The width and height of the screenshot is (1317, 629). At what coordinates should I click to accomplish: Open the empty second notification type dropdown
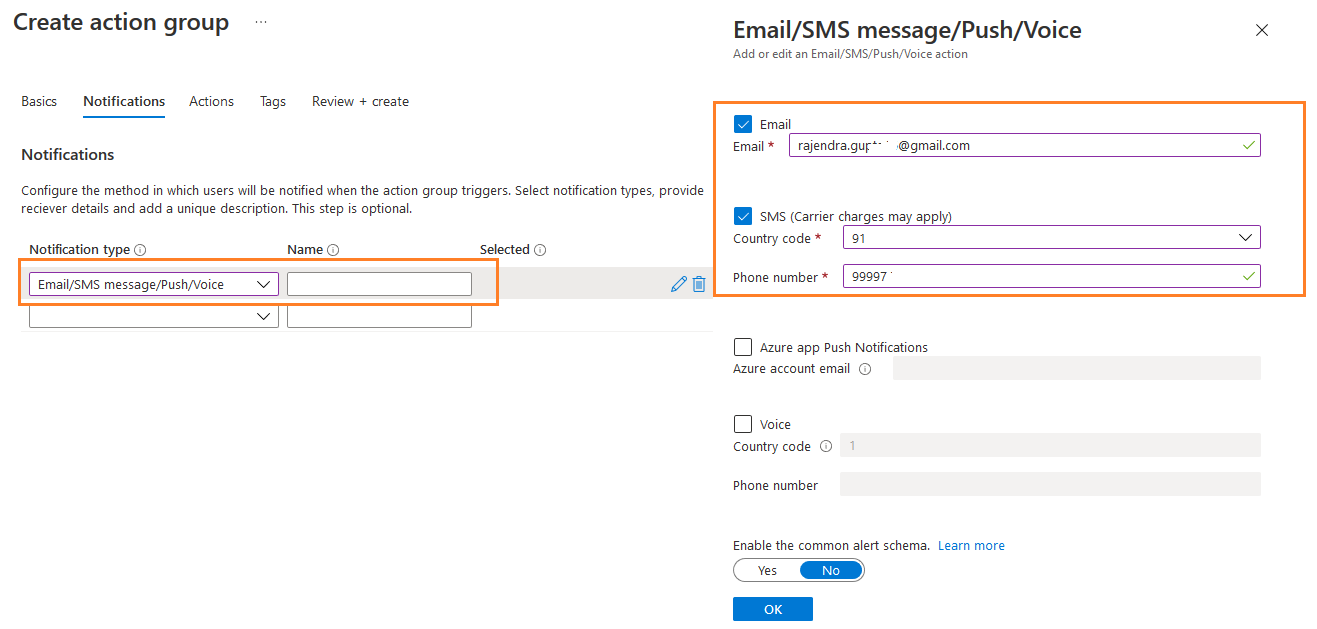coord(264,316)
